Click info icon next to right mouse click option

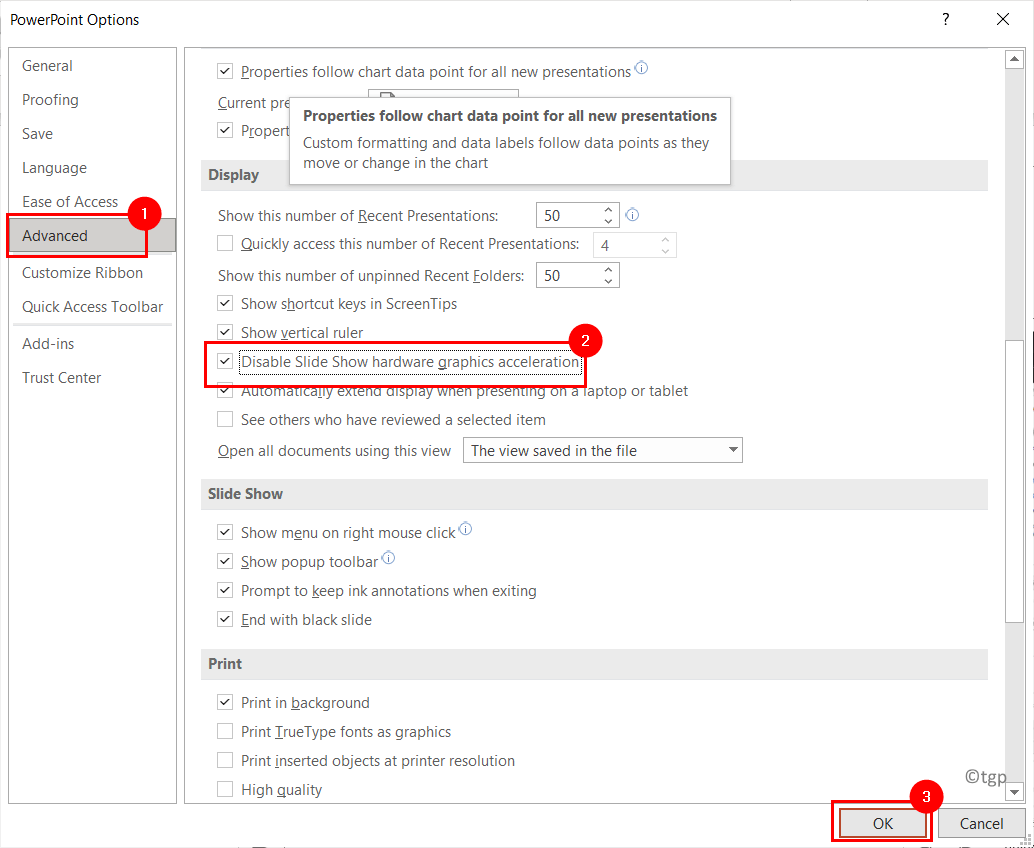[x=466, y=529]
